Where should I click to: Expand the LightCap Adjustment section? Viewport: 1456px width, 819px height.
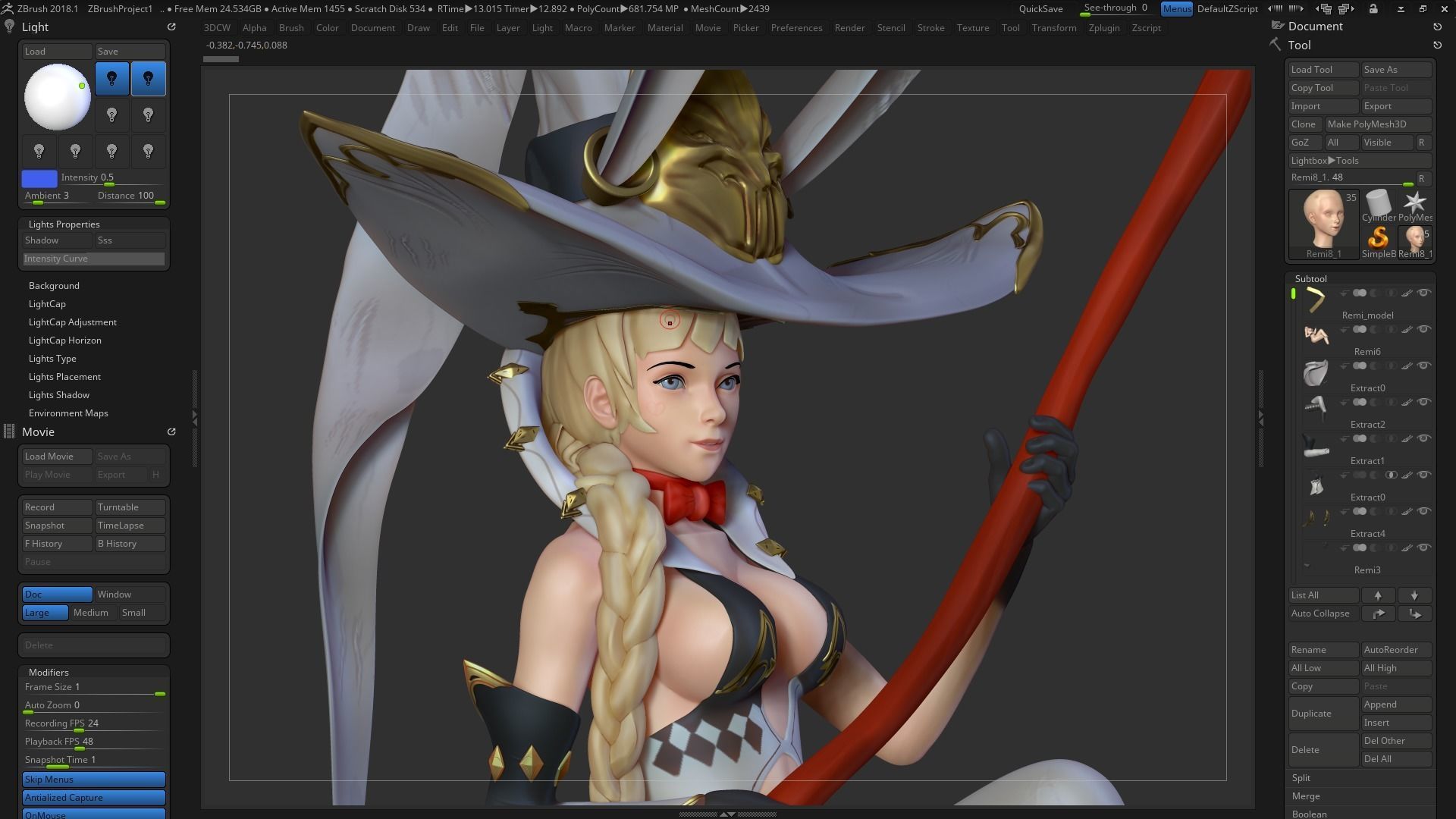pyautogui.click(x=73, y=322)
